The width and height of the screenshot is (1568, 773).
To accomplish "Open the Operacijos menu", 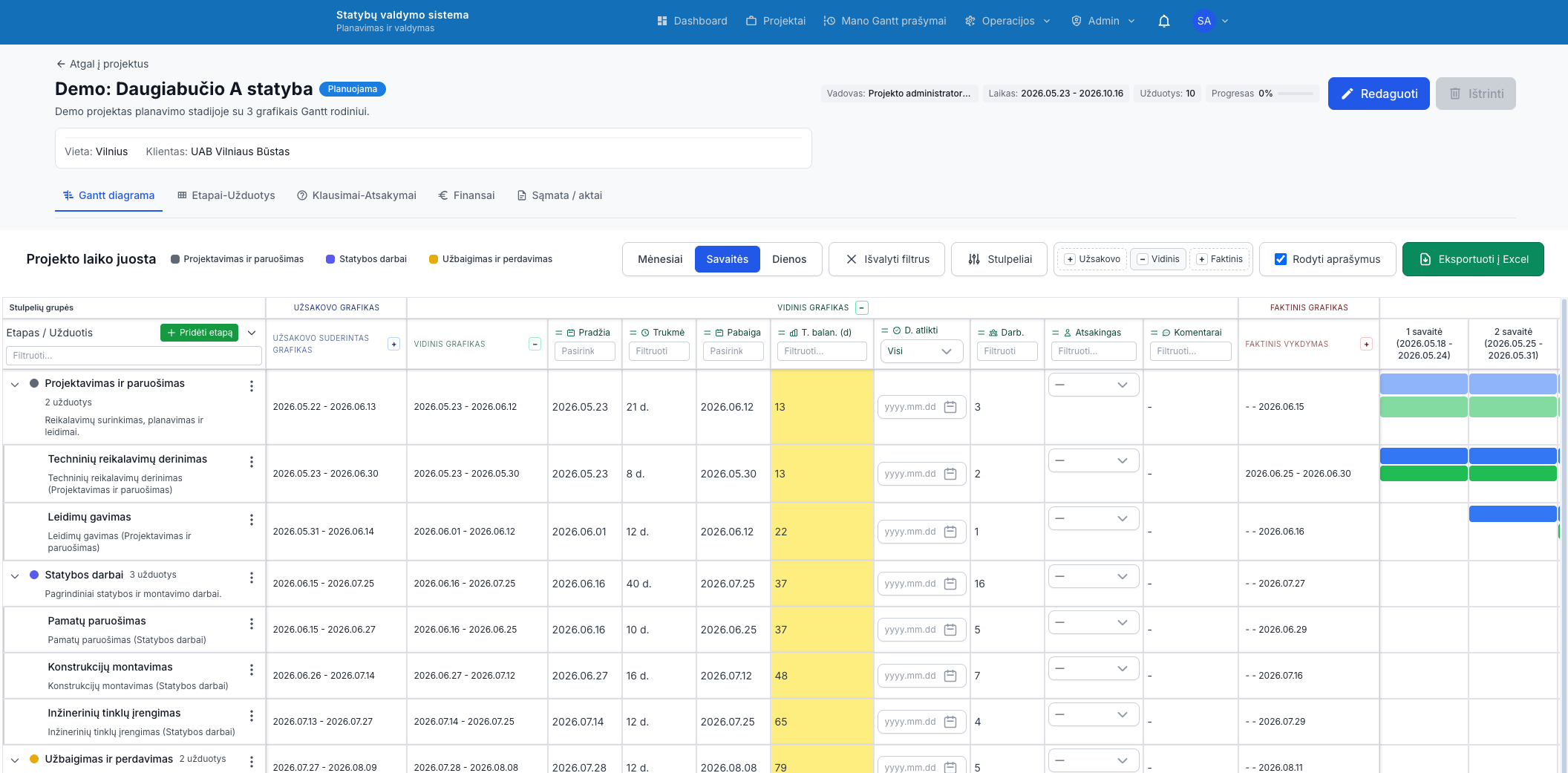I will point(1007,21).
